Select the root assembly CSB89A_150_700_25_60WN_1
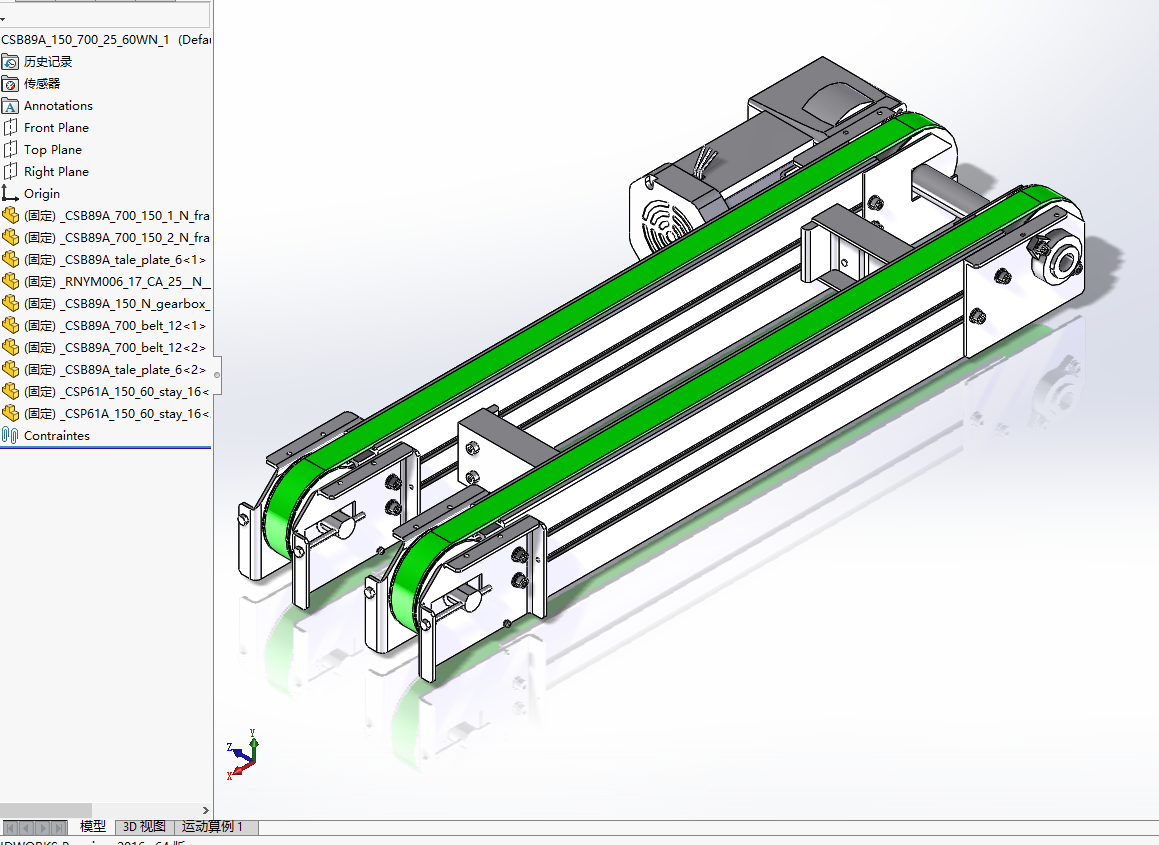The width and height of the screenshot is (1159, 845). click(84, 40)
